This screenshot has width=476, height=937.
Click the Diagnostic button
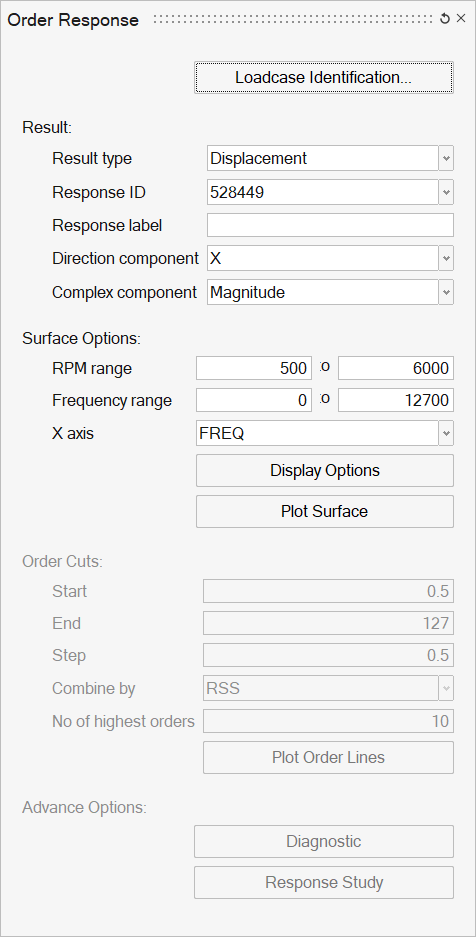(324, 841)
